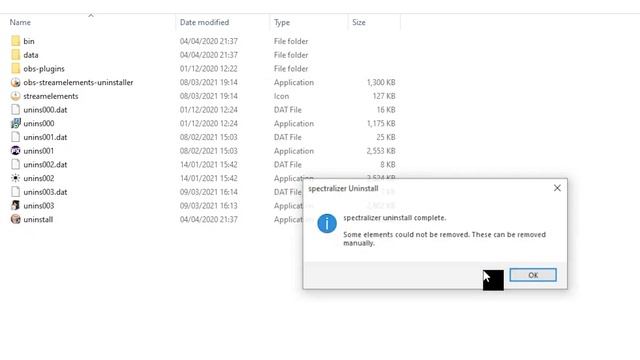Click the 04/04/2020 21:37 date of uninstall

209,219
